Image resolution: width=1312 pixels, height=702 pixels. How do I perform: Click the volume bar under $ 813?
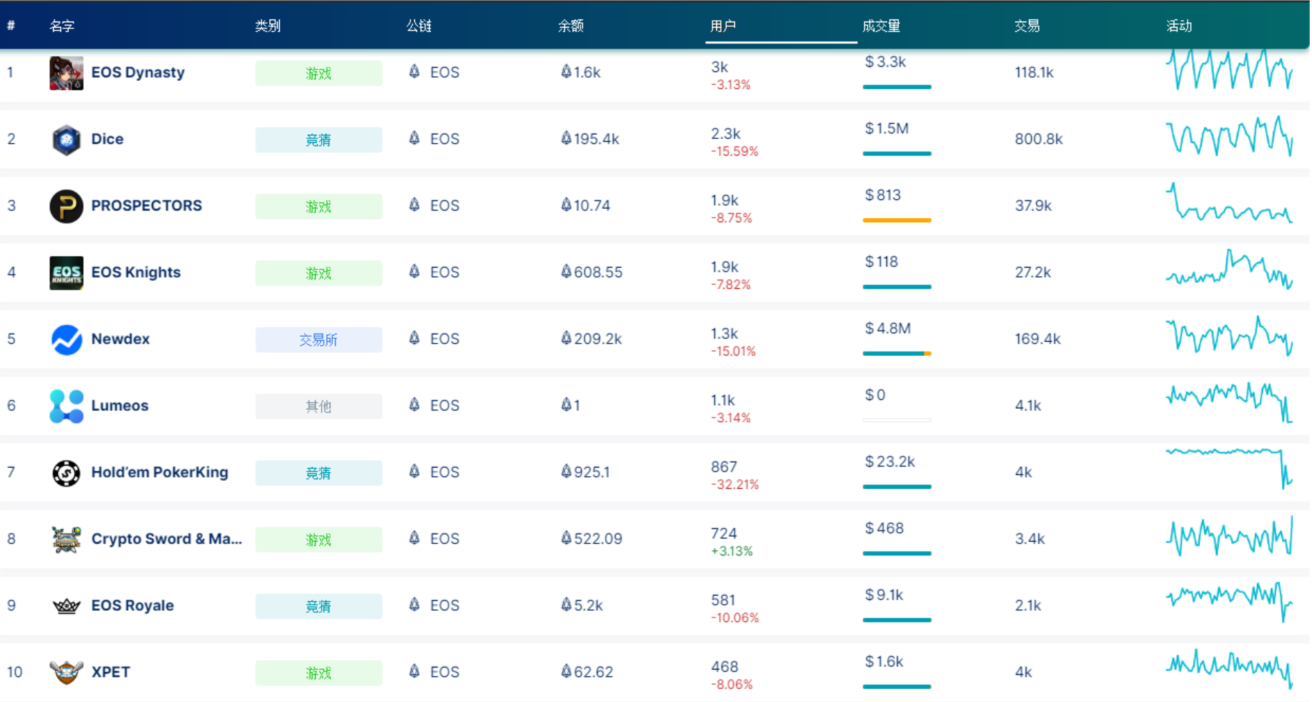[x=897, y=220]
